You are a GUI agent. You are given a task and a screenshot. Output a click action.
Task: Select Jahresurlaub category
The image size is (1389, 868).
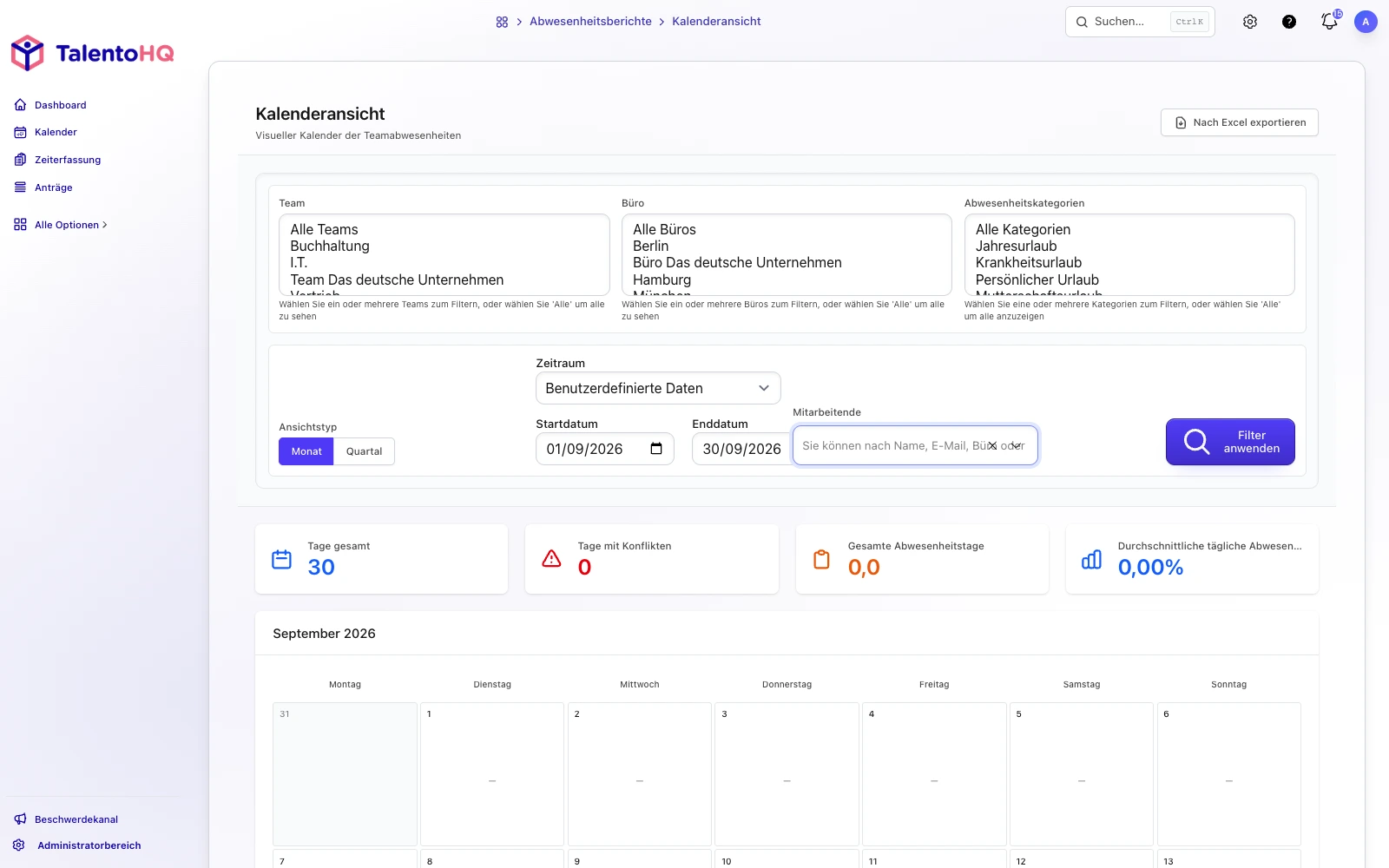tap(1016, 247)
